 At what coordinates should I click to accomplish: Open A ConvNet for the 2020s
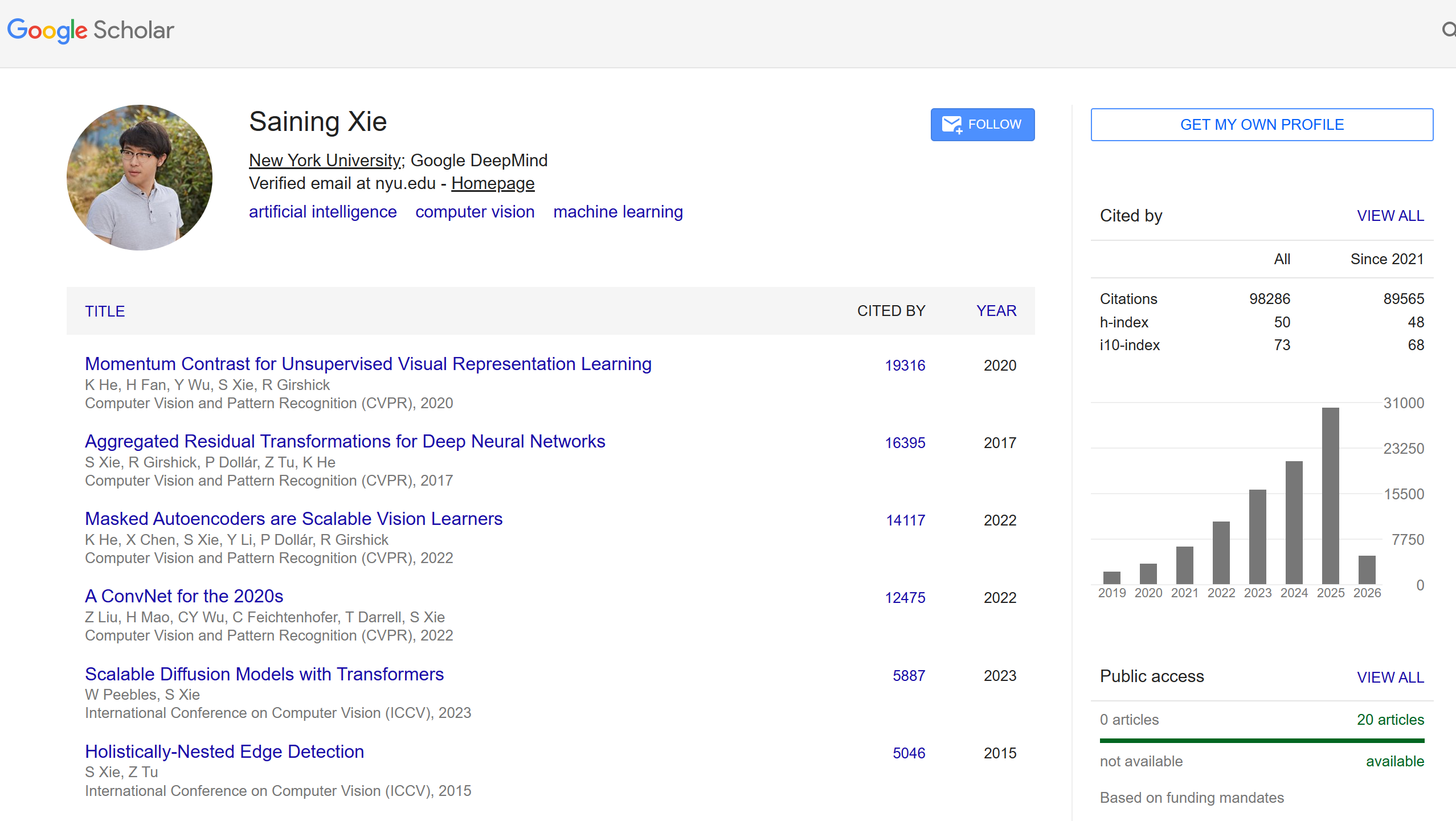point(184,596)
